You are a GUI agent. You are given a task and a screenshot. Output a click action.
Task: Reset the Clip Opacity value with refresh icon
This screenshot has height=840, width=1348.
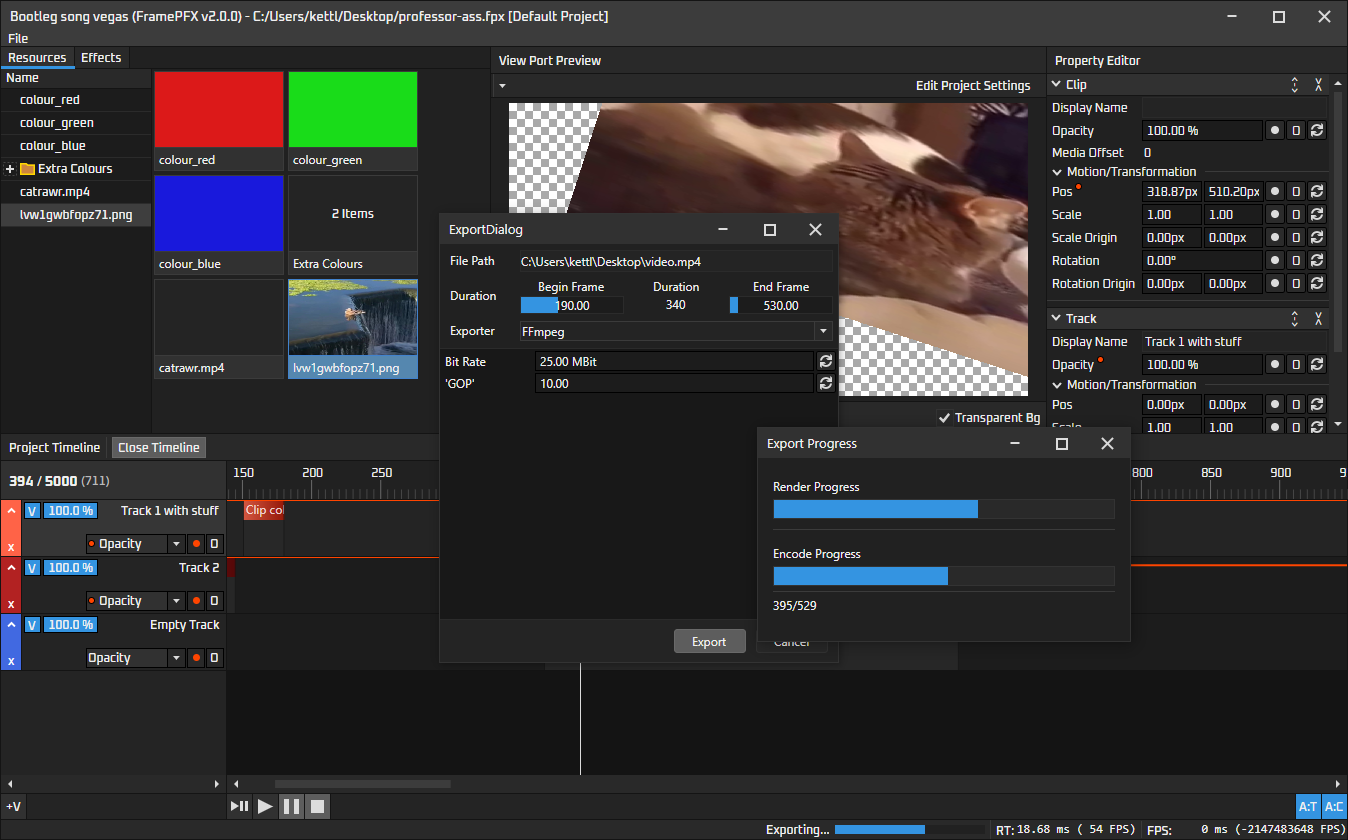tap(1317, 130)
